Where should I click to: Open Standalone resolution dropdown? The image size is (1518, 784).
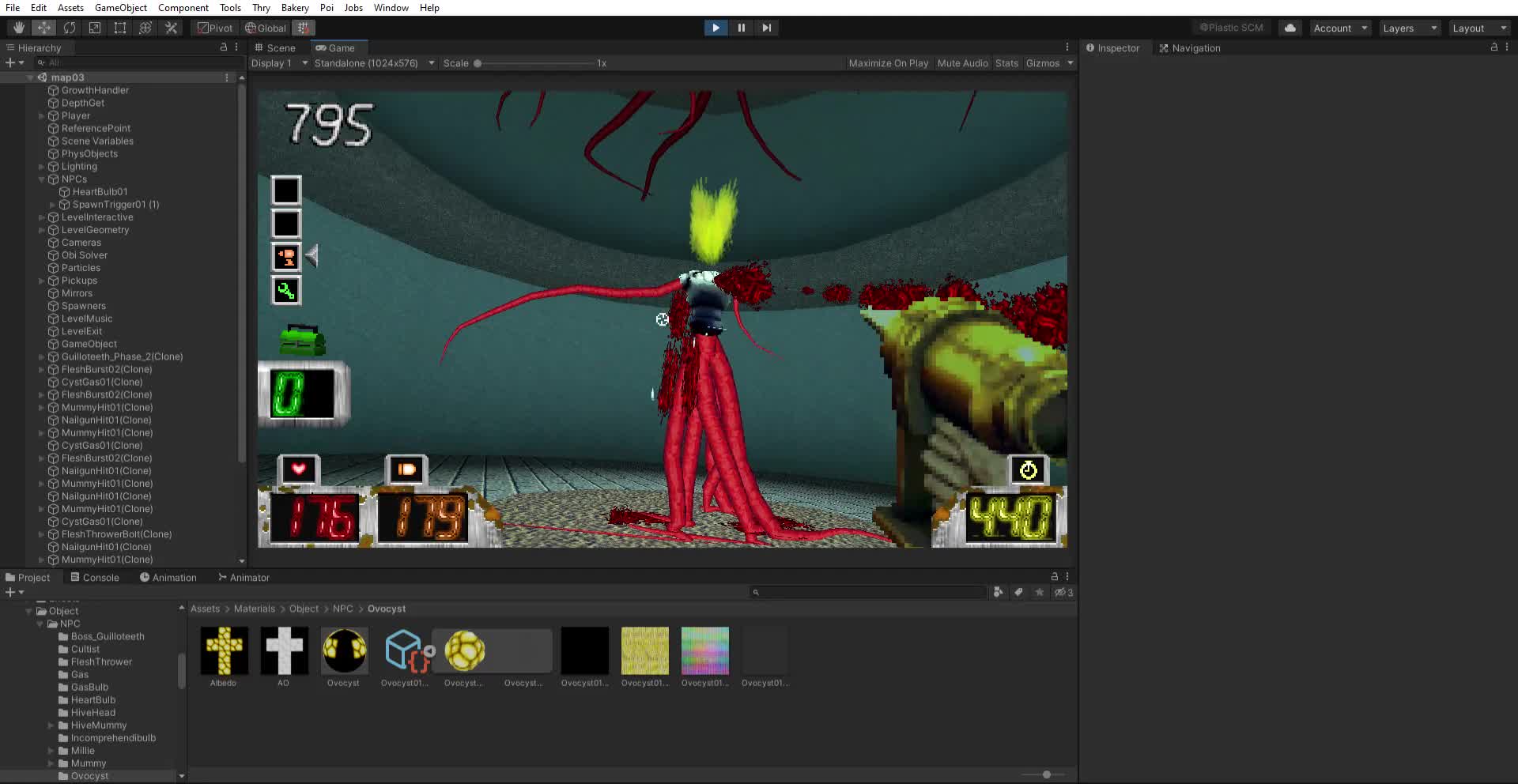coord(374,63)
